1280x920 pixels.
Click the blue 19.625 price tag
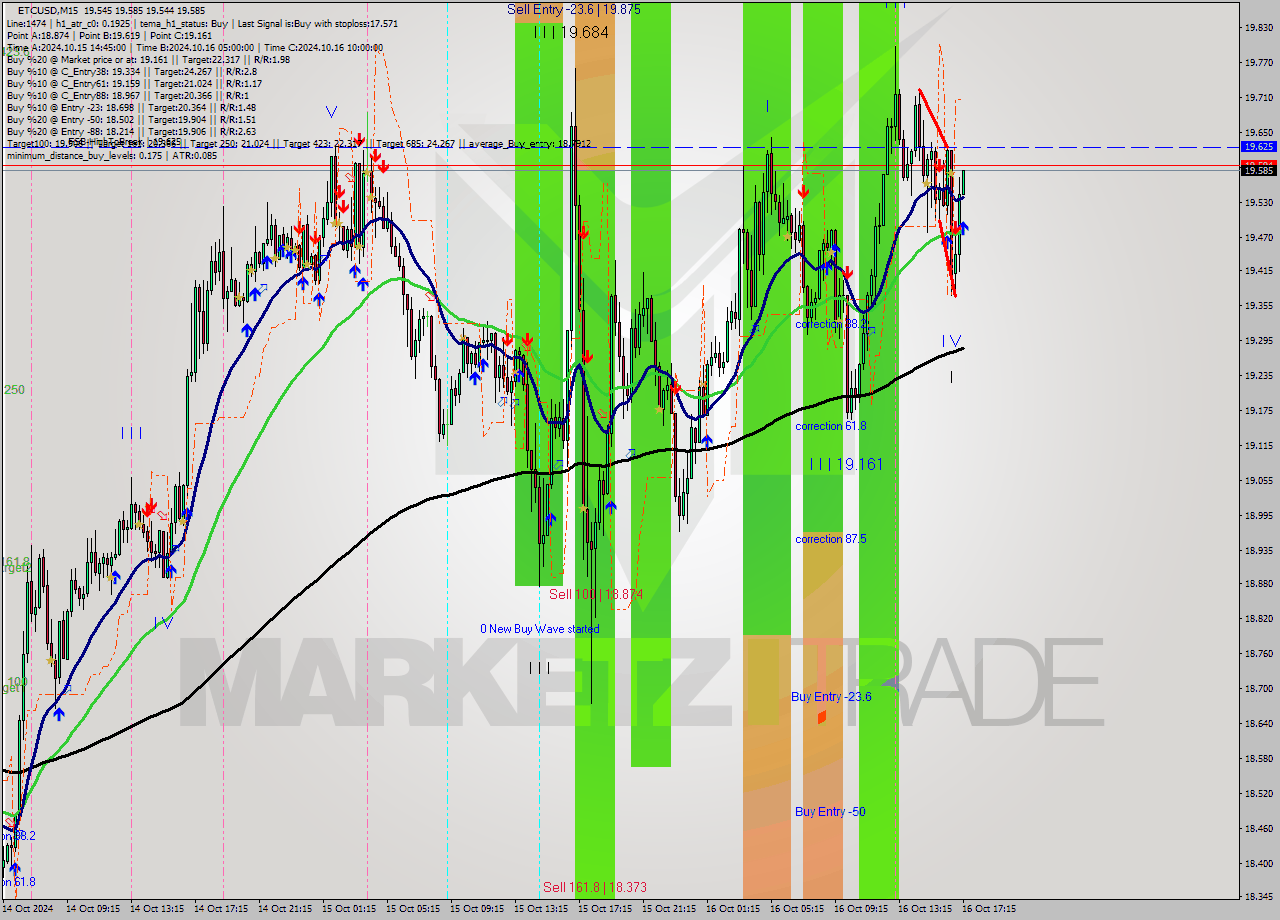1258,146
